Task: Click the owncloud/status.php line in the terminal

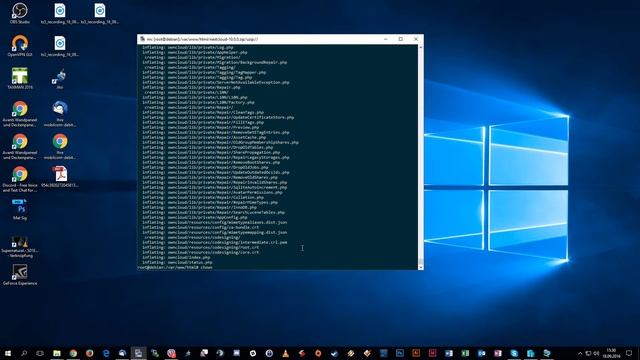Action: [x=177, y=262]
